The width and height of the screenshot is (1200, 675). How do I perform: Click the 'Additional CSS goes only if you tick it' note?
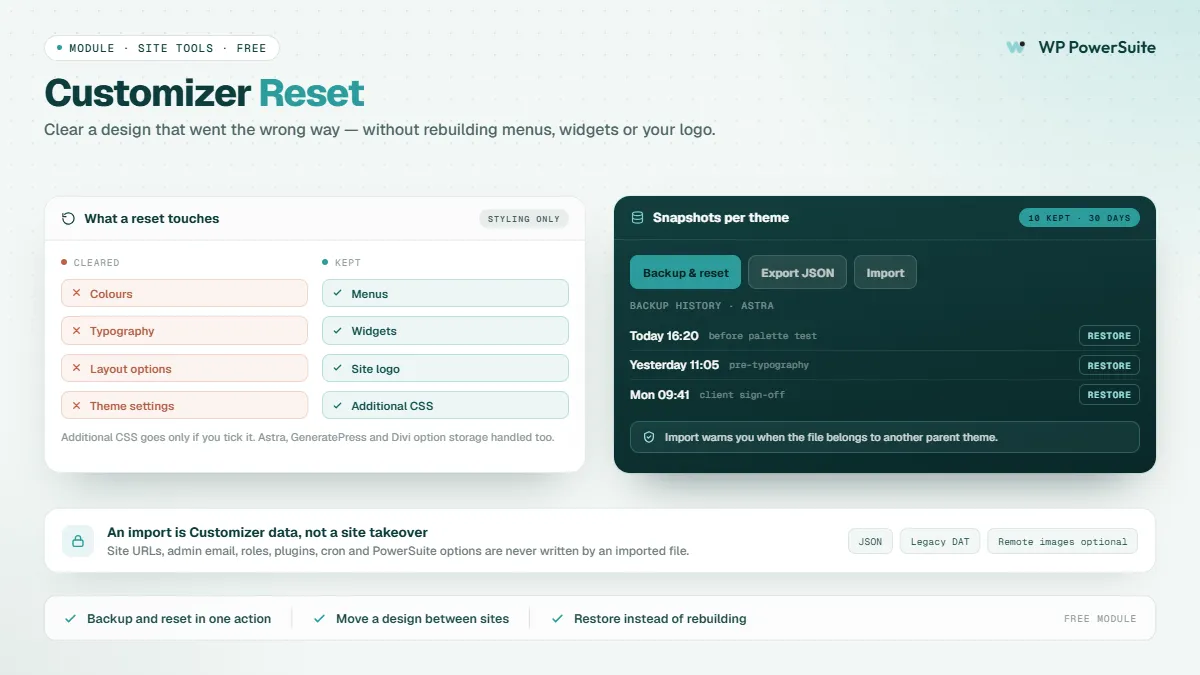coord(308,437)
